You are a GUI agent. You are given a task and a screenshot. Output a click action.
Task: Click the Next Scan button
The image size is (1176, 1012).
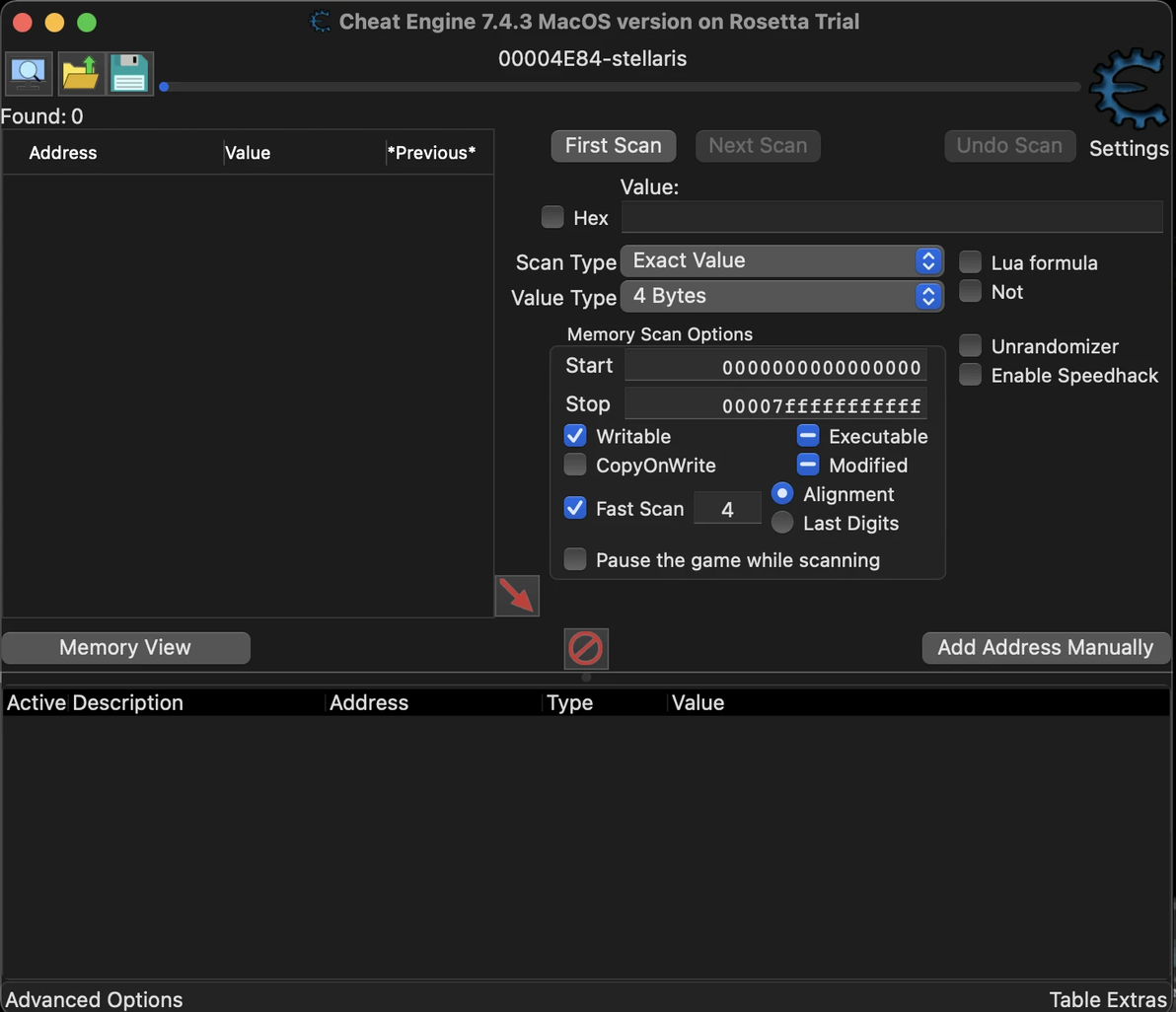pos(759,145)
